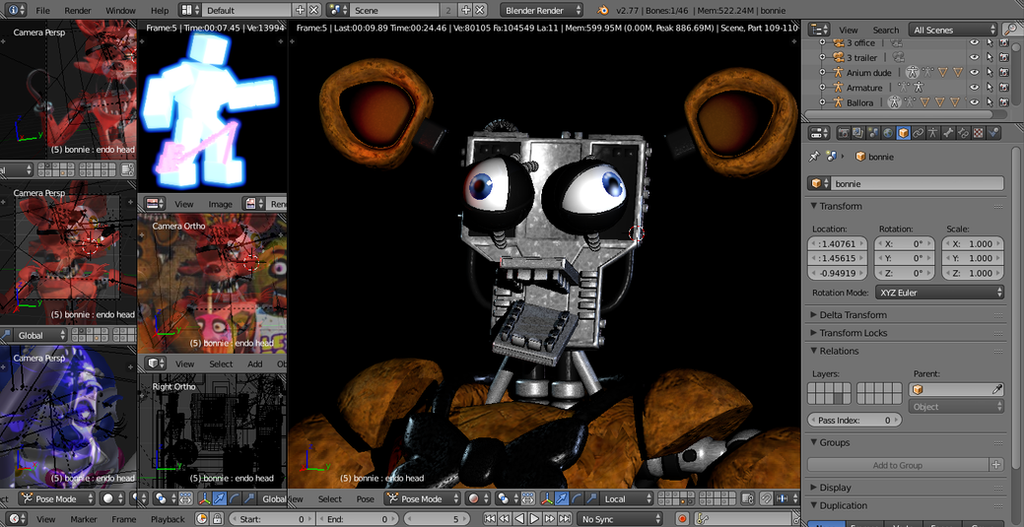Open the No Sync playback dropdown
The width and height of the screenshot is (1024, 527).
point(619,519)
